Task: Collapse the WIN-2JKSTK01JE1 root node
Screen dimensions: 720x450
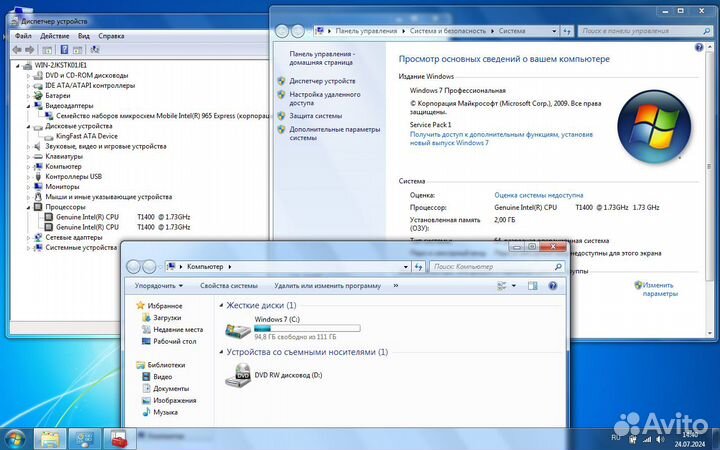Action: point(18,66)
